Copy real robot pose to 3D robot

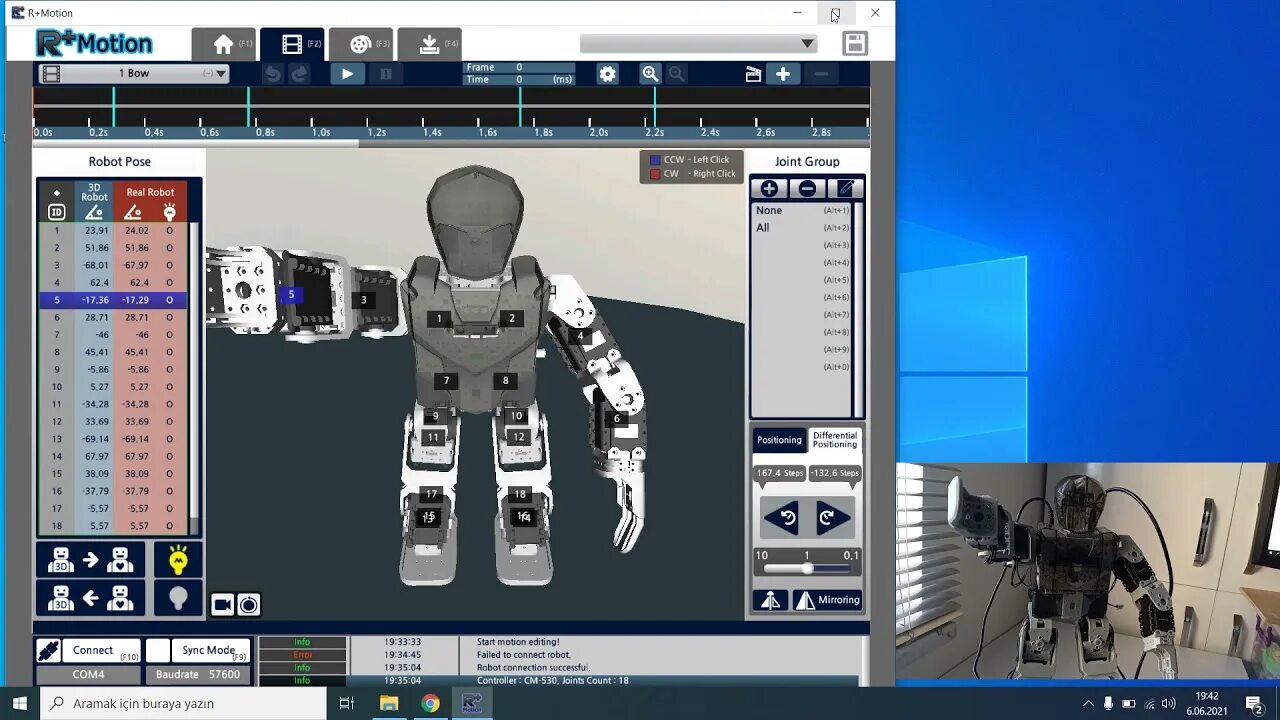click(91, 598)
